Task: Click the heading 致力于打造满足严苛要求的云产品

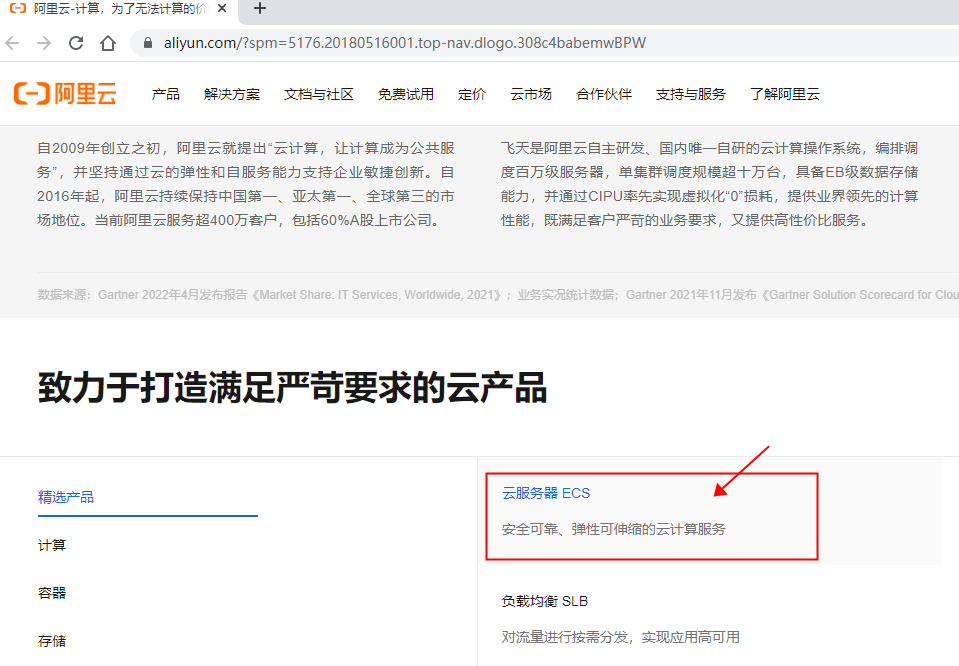Action: [x=292, y=388]
